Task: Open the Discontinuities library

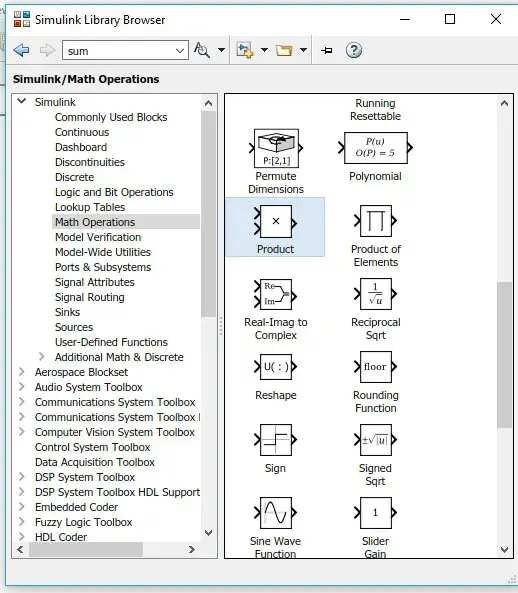Action: pyautogui.click(x=90, y=162)
